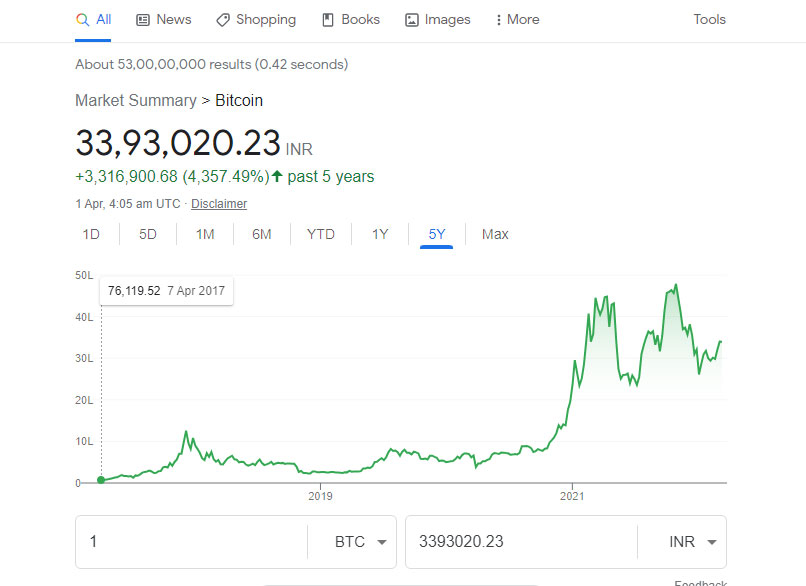Open the Tools options menu
This screenshot has height=586, width=806.
coord(709,20)
